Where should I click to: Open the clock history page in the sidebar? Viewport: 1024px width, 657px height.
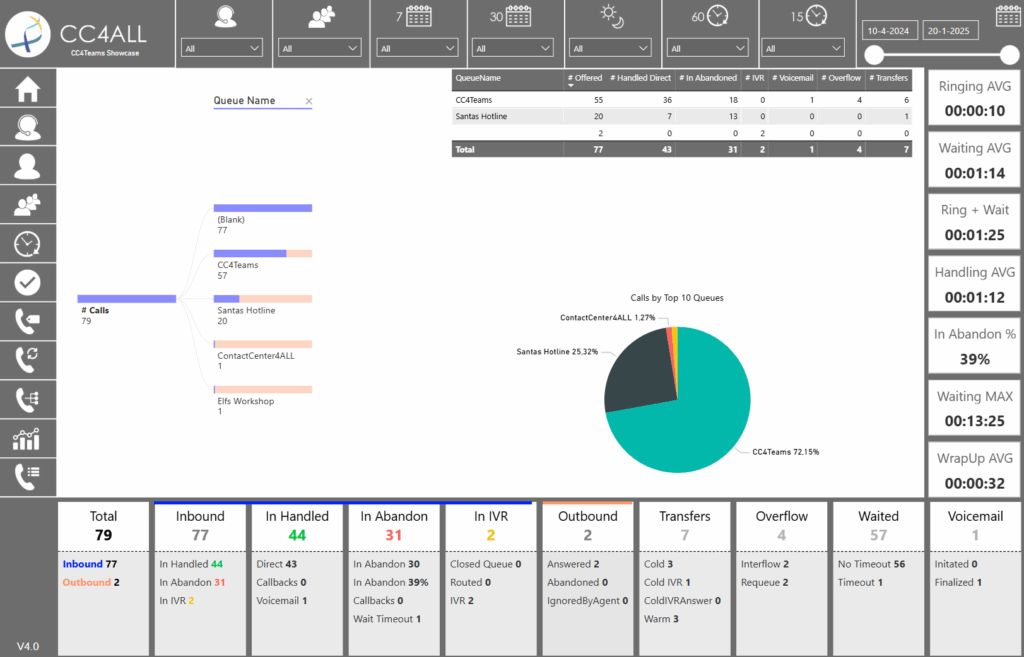coord(28,244)
